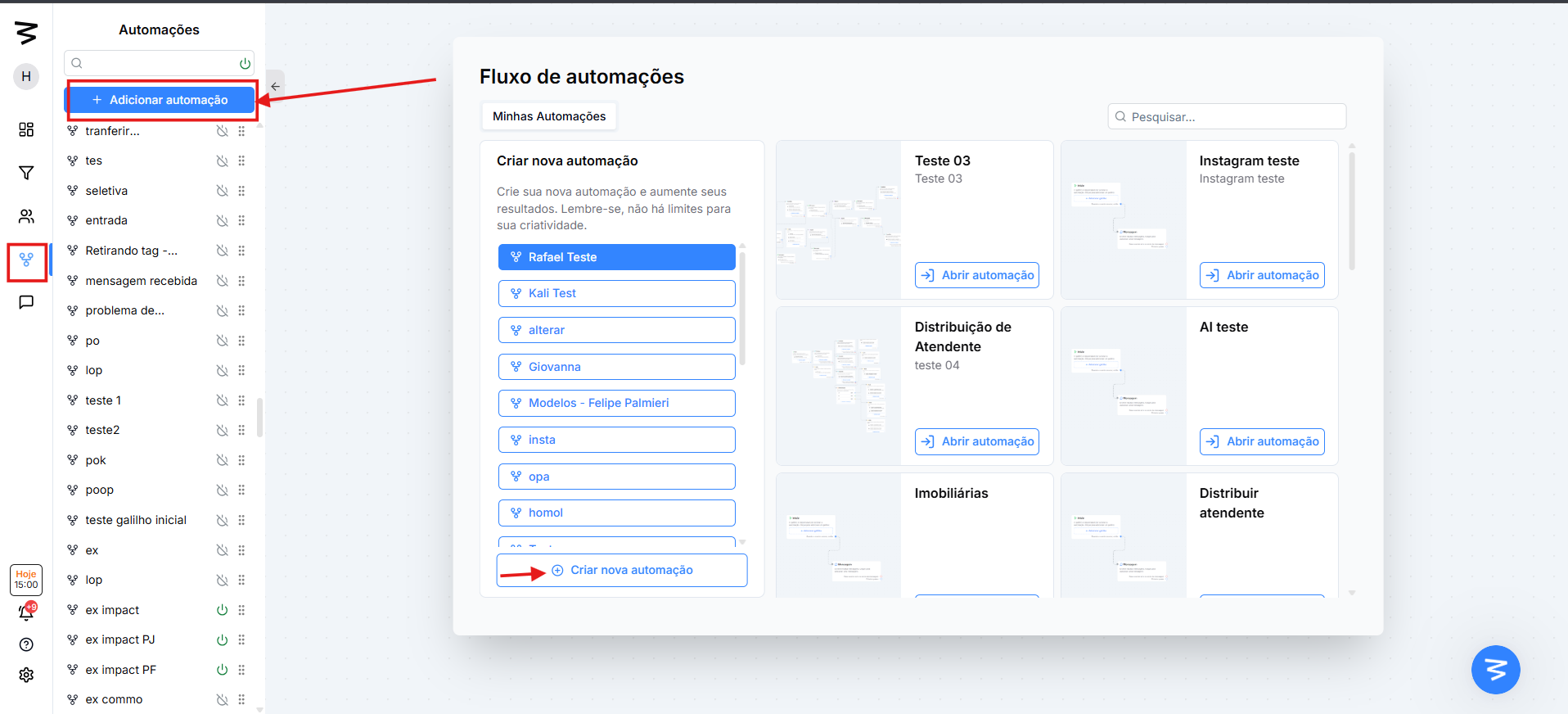Open the notifications bell icon
1568x714 pixels.
(26, 612)
